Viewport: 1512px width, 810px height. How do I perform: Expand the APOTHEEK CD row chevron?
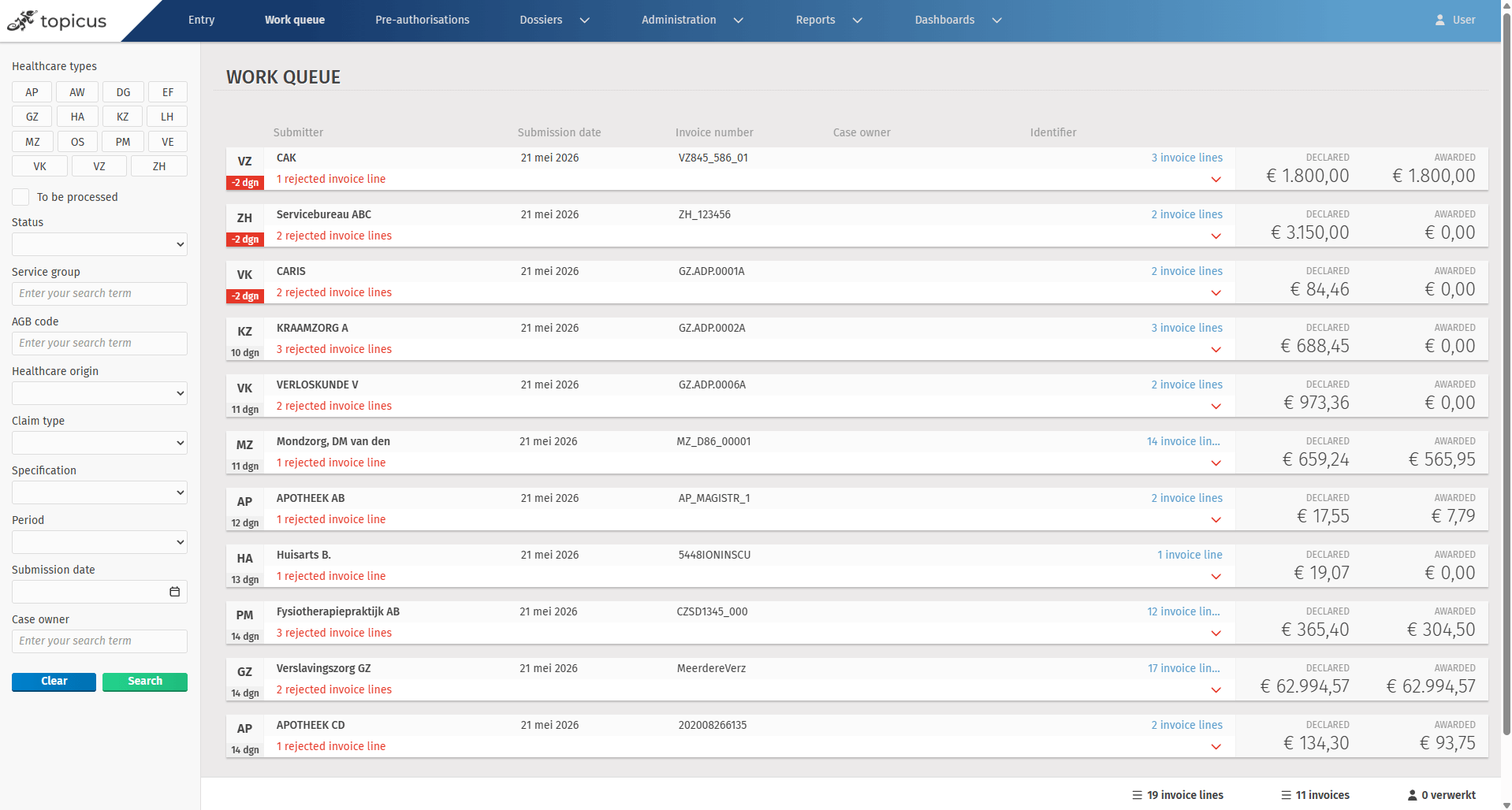pyautogui.click(x=1216, y=747)
